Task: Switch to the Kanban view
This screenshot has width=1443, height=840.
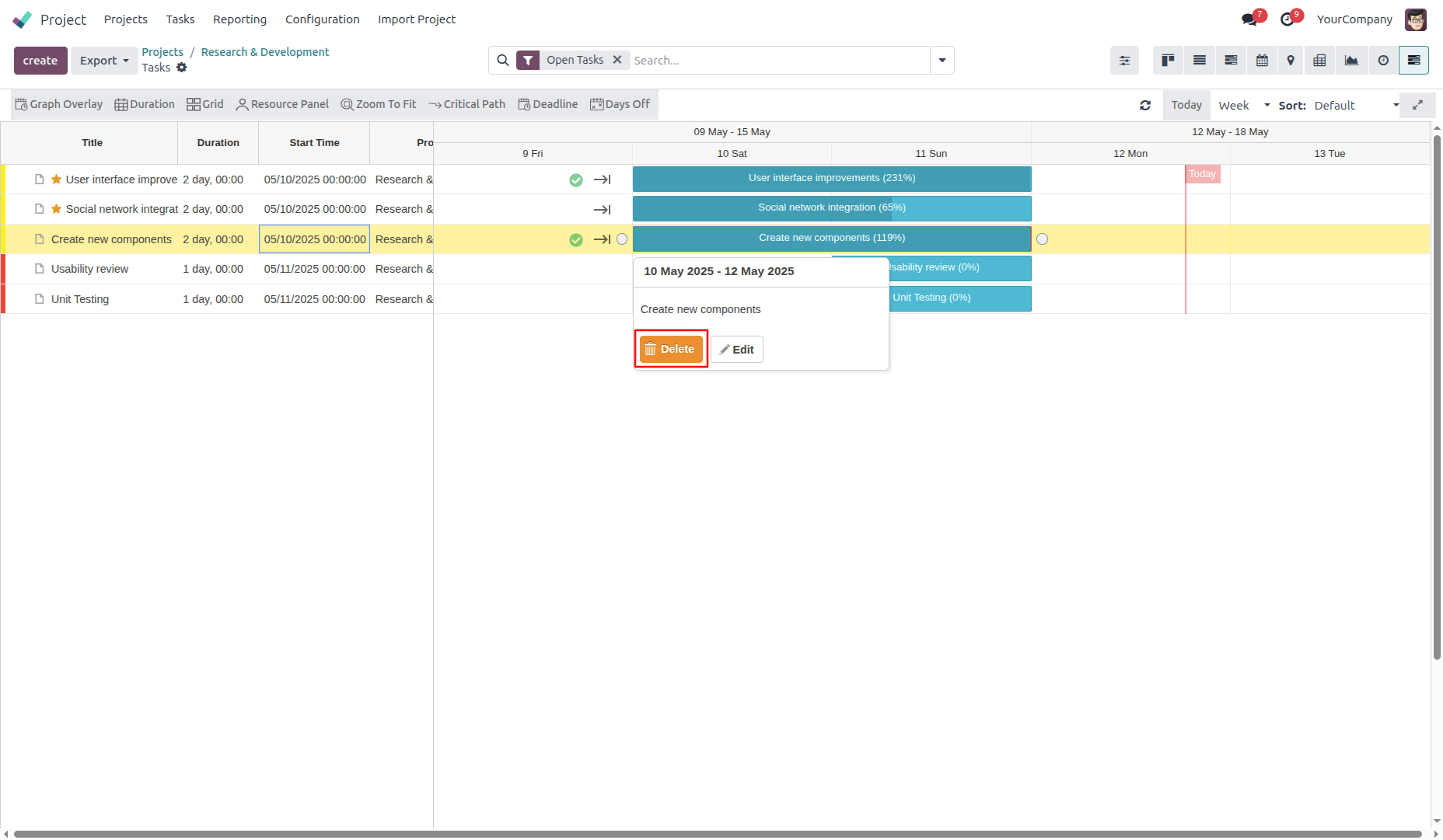Action: [1168, 61]
